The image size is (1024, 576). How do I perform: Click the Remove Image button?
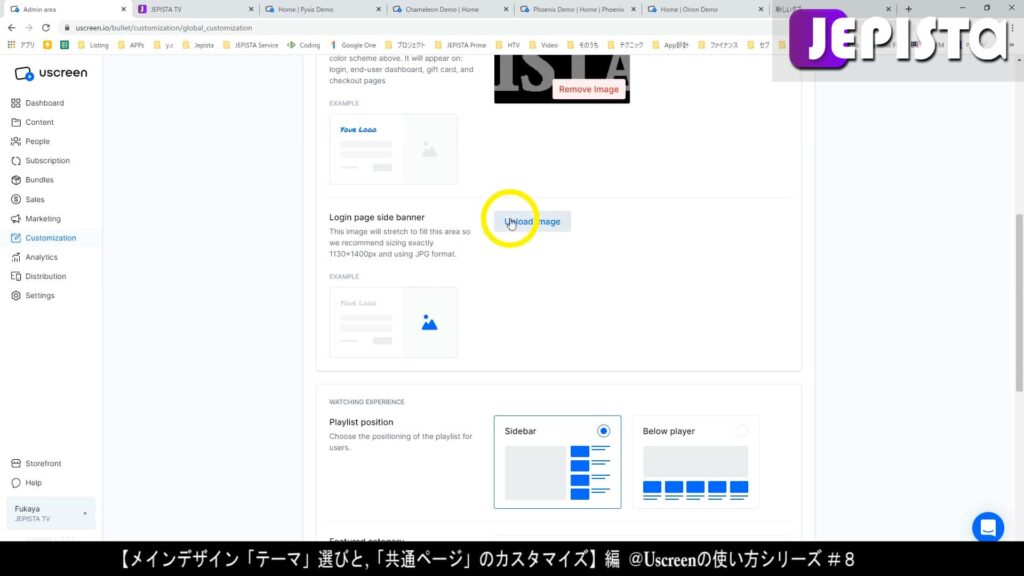(x=588, y=89)
